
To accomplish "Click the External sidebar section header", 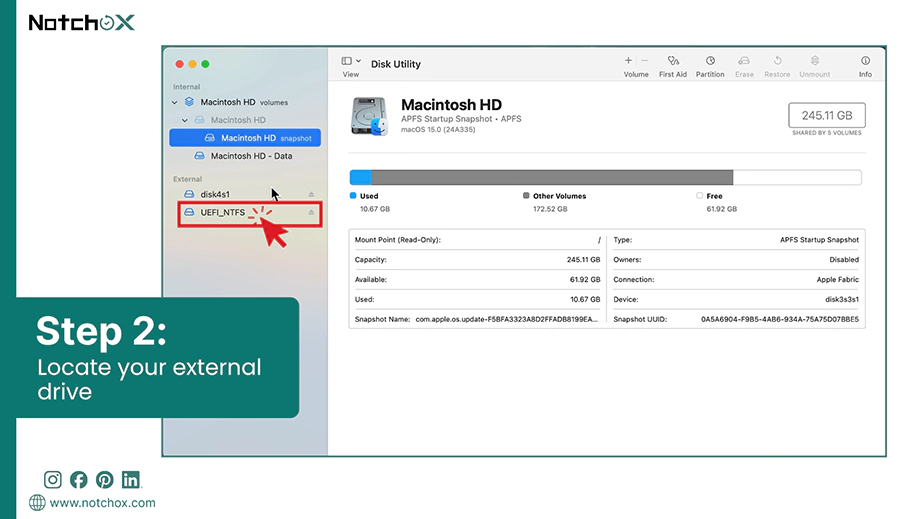I will [x=187, y=179].
